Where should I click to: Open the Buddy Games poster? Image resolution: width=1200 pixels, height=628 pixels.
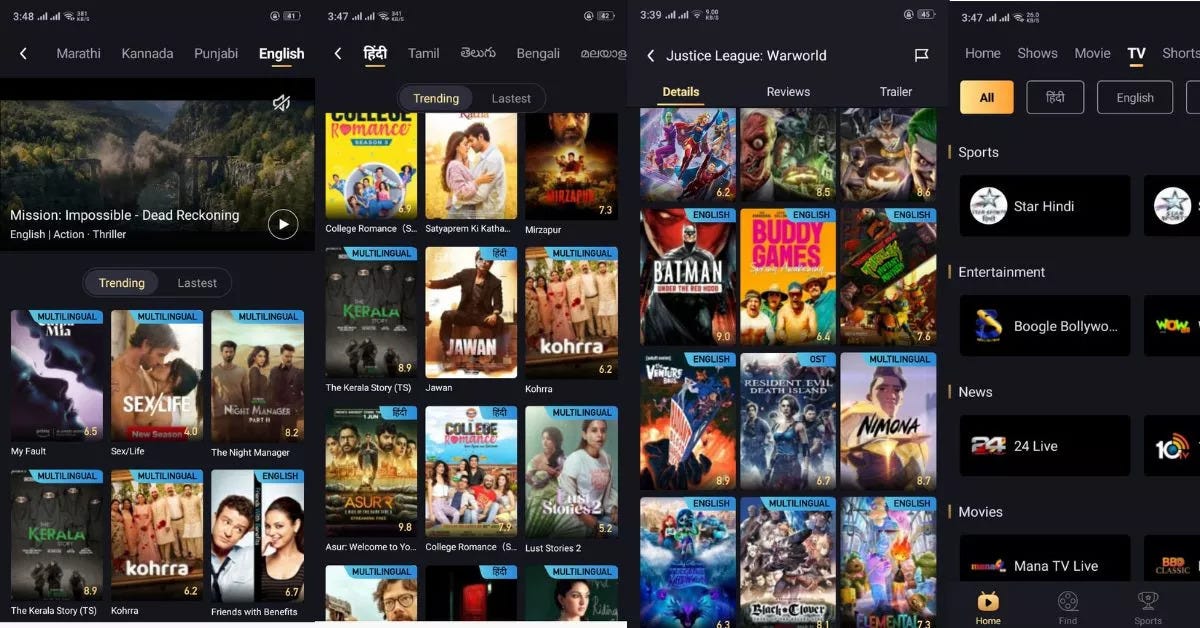788,277
